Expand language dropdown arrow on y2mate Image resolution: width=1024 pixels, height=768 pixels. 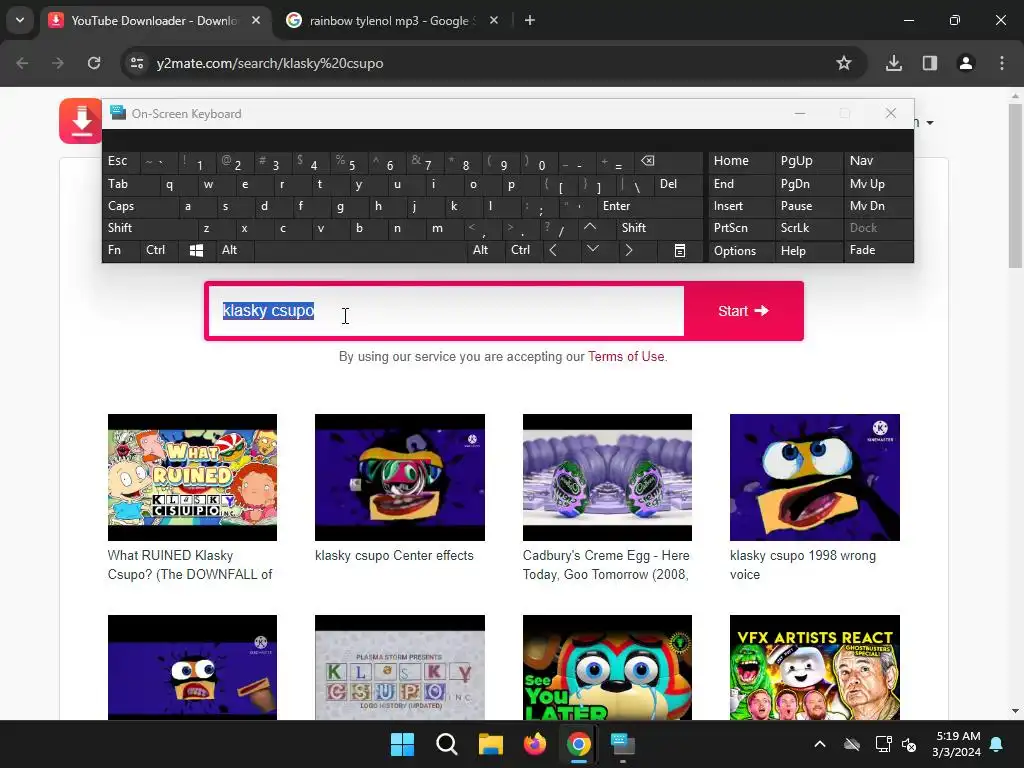pos(930,123)
